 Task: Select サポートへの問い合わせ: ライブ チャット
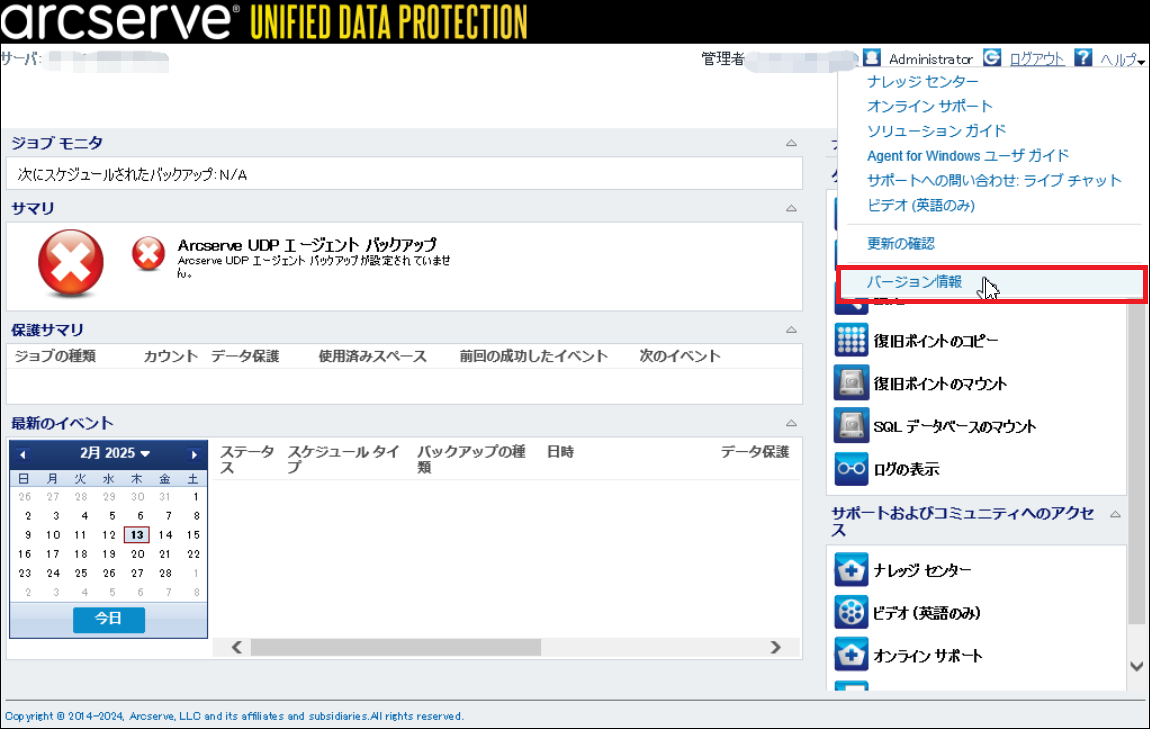point(994,180)
